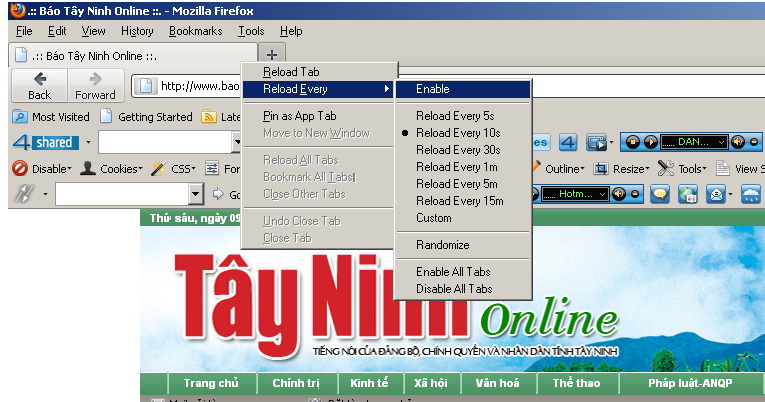Click the 4shared search input field

pyautogui.click(x=166, y=142)
